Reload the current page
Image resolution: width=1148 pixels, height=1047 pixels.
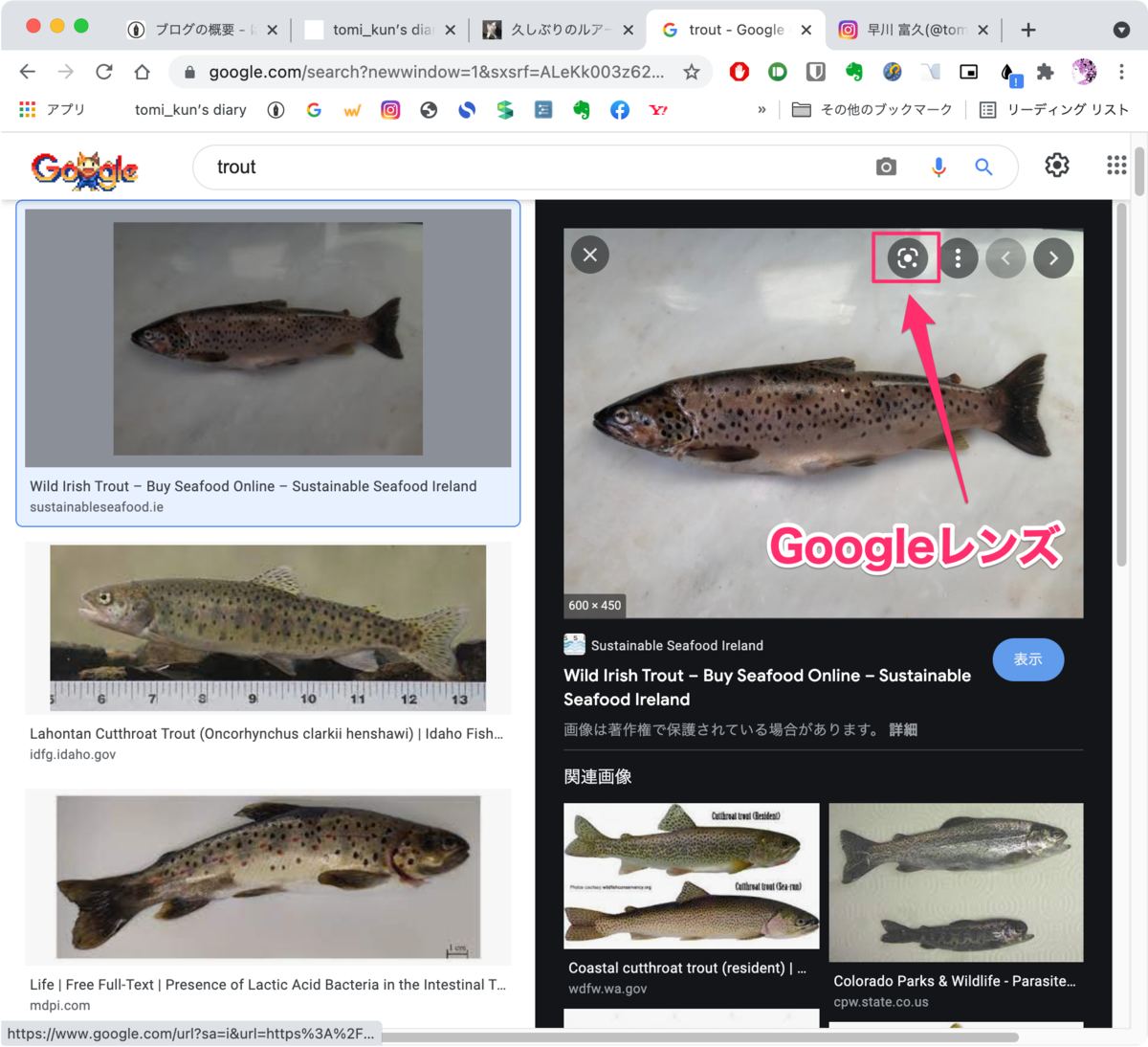click(103, 72)
